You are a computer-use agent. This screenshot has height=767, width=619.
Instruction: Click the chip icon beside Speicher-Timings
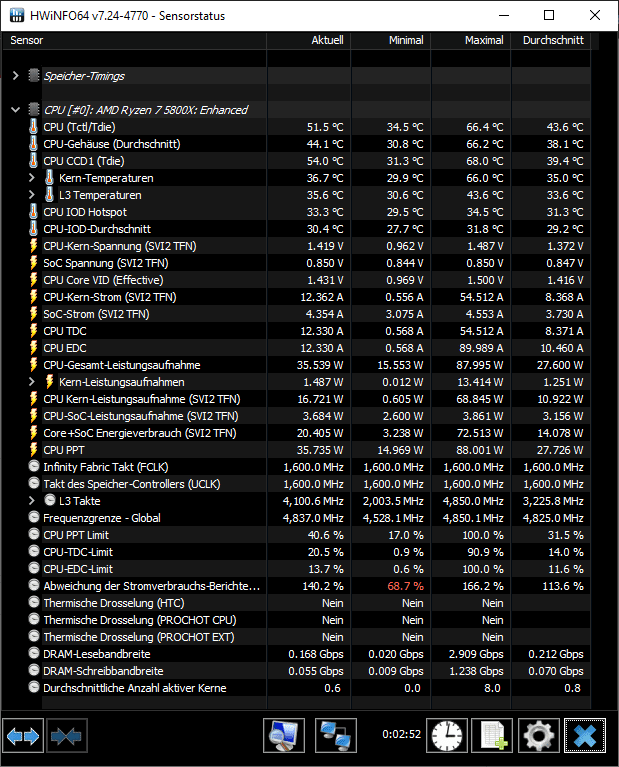(34, 75)
